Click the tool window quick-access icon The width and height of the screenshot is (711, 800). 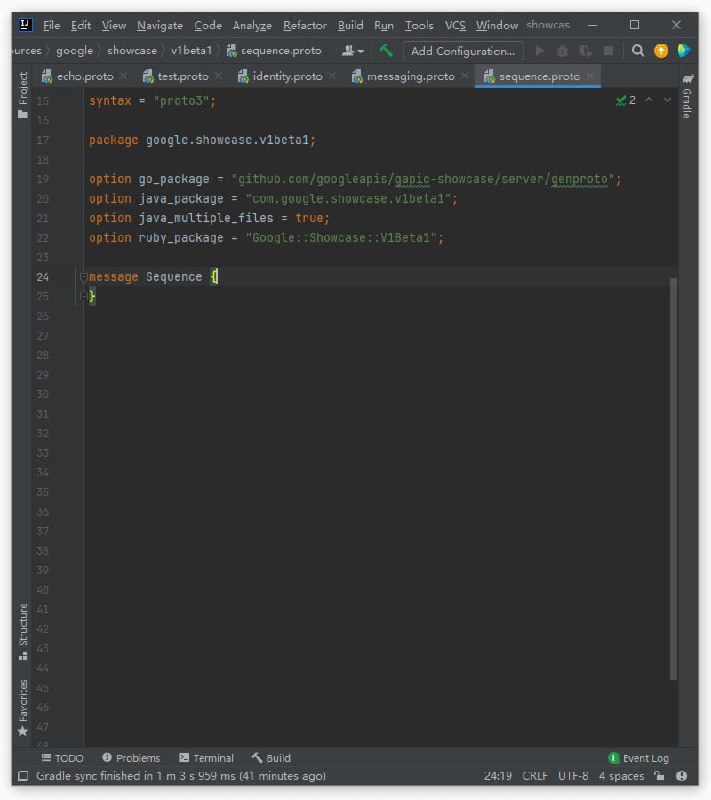click(23, 776)
